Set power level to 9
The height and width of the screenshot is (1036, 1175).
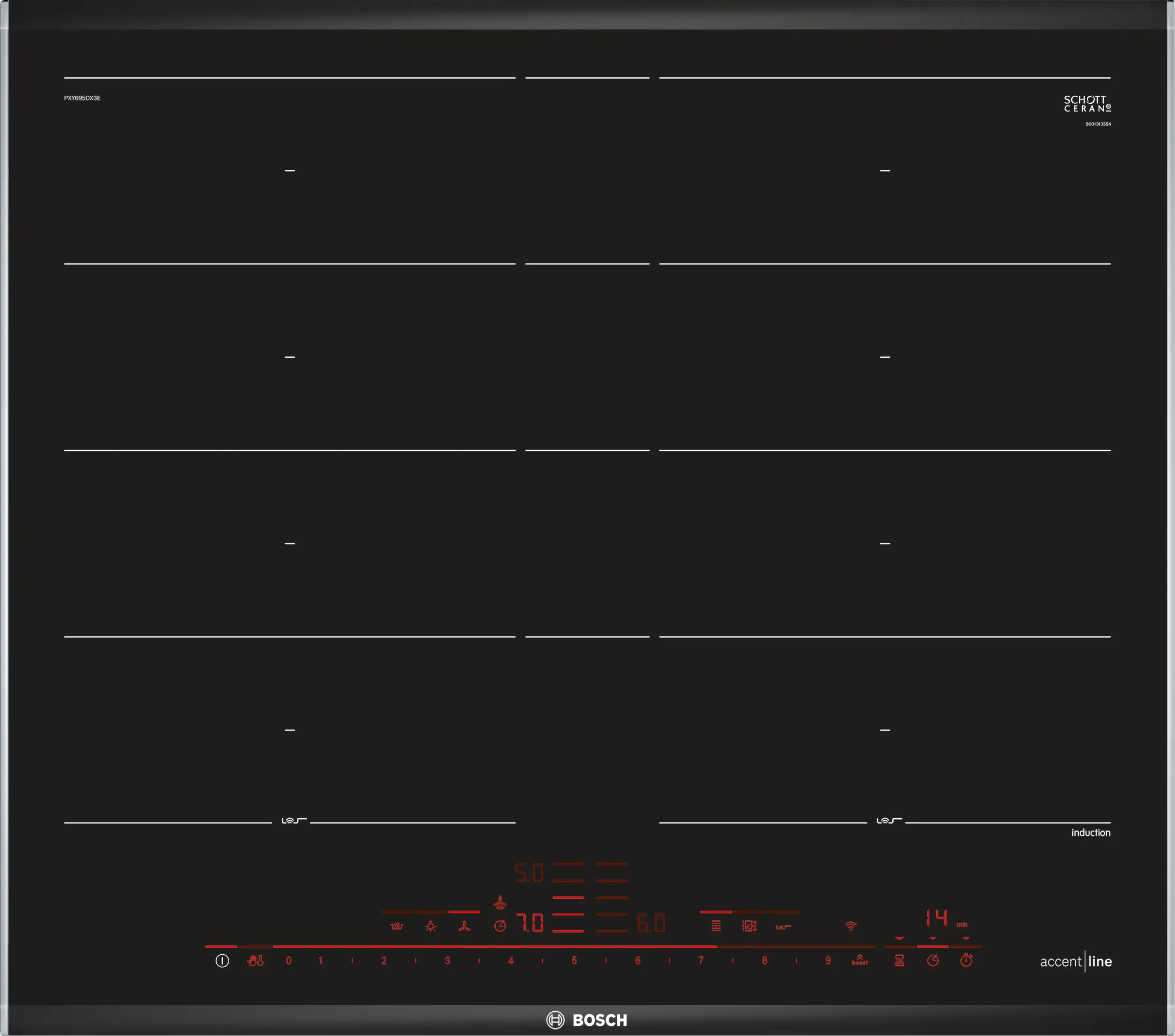[827, 961]
